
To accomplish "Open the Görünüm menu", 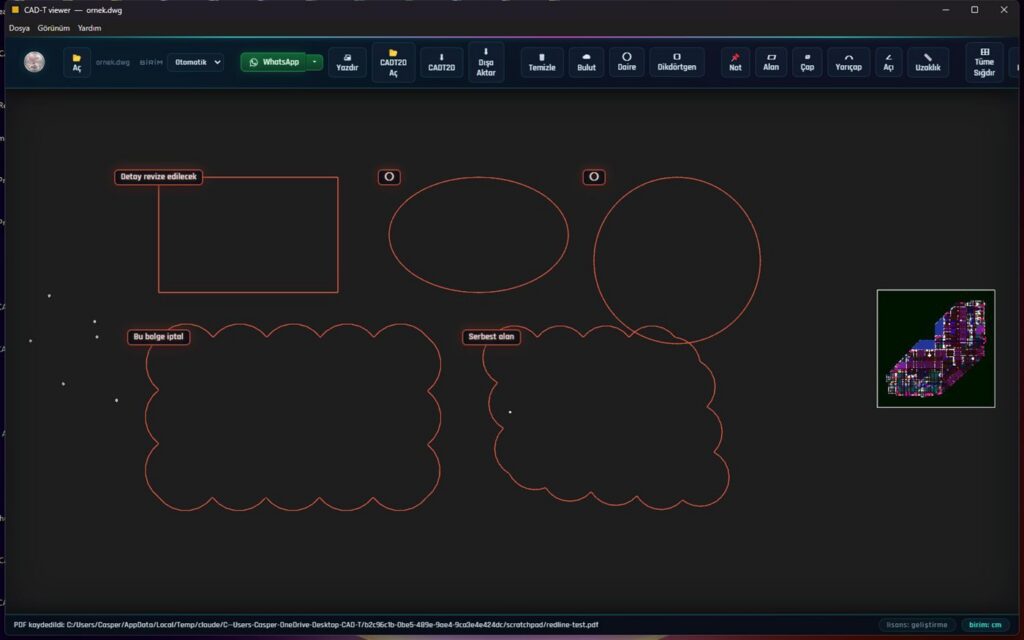I will (x=54, y=28).
